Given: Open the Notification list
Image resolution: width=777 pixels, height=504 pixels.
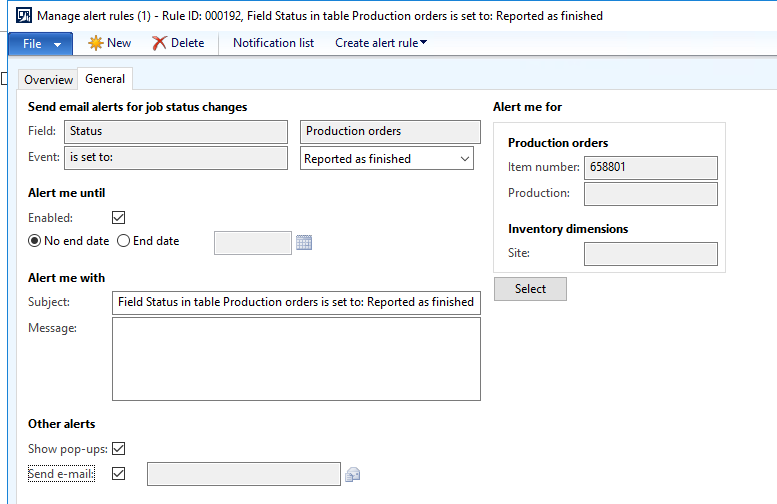Looking at the screenshot, I should [274, 43].
